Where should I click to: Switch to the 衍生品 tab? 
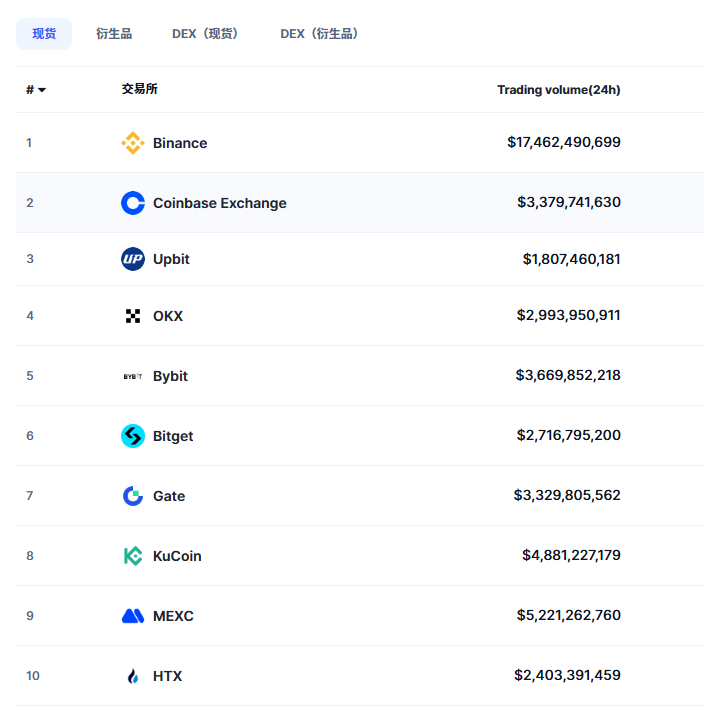click(x=114, y=34)
